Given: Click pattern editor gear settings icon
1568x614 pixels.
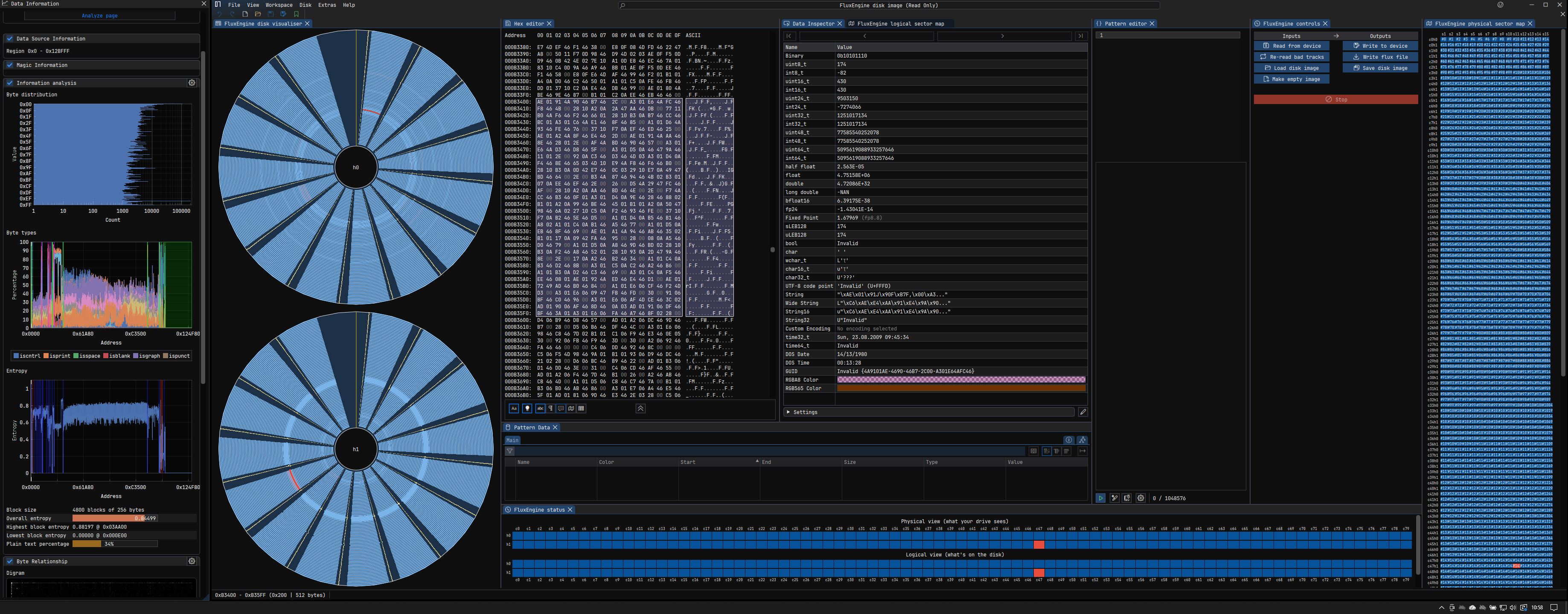Looking at the screenshot, I should 1141,498.
